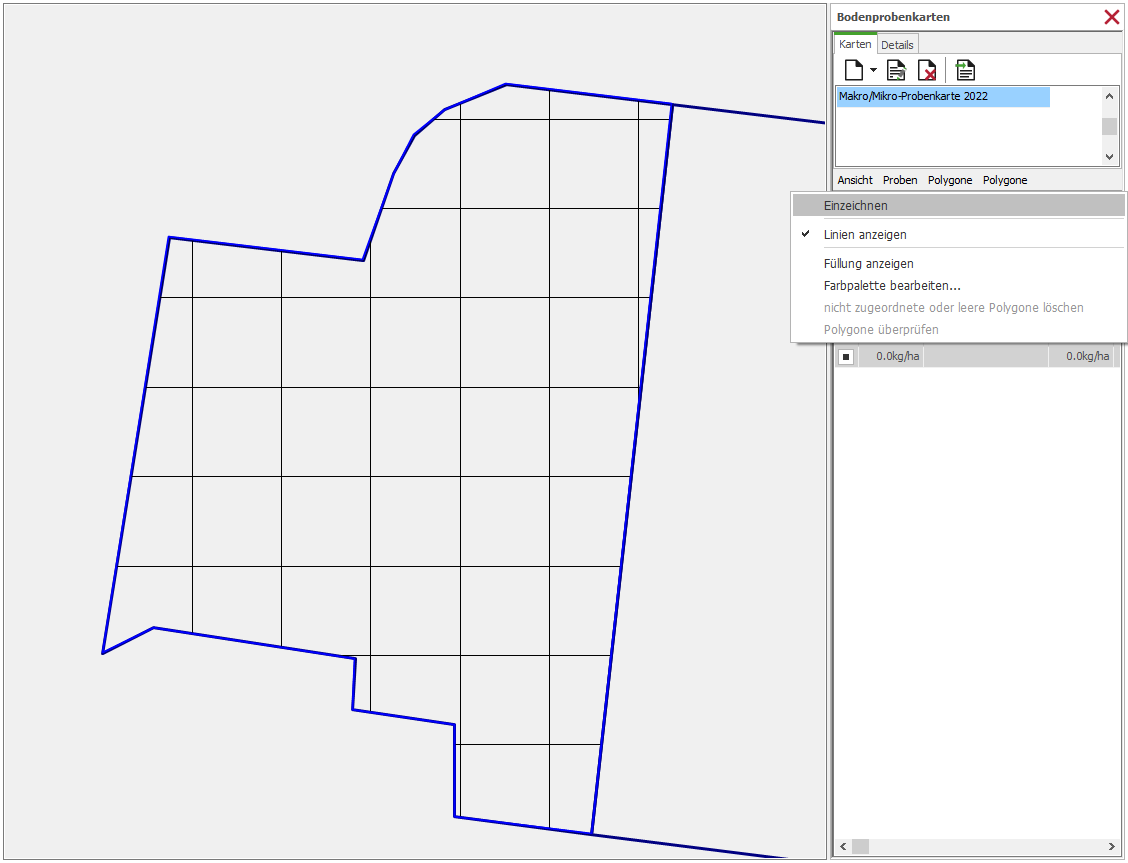Viewport: 1128px width, 863px height.
Task: Toggle the checked Linien anzeigen option
Action: tap(865, 235)
